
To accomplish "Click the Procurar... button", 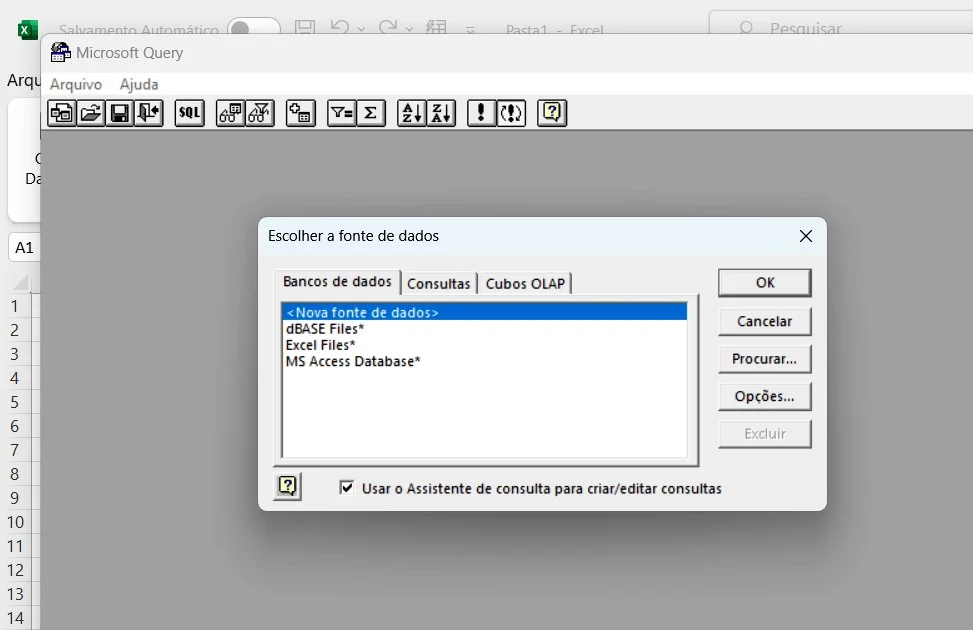I will 764,359.
